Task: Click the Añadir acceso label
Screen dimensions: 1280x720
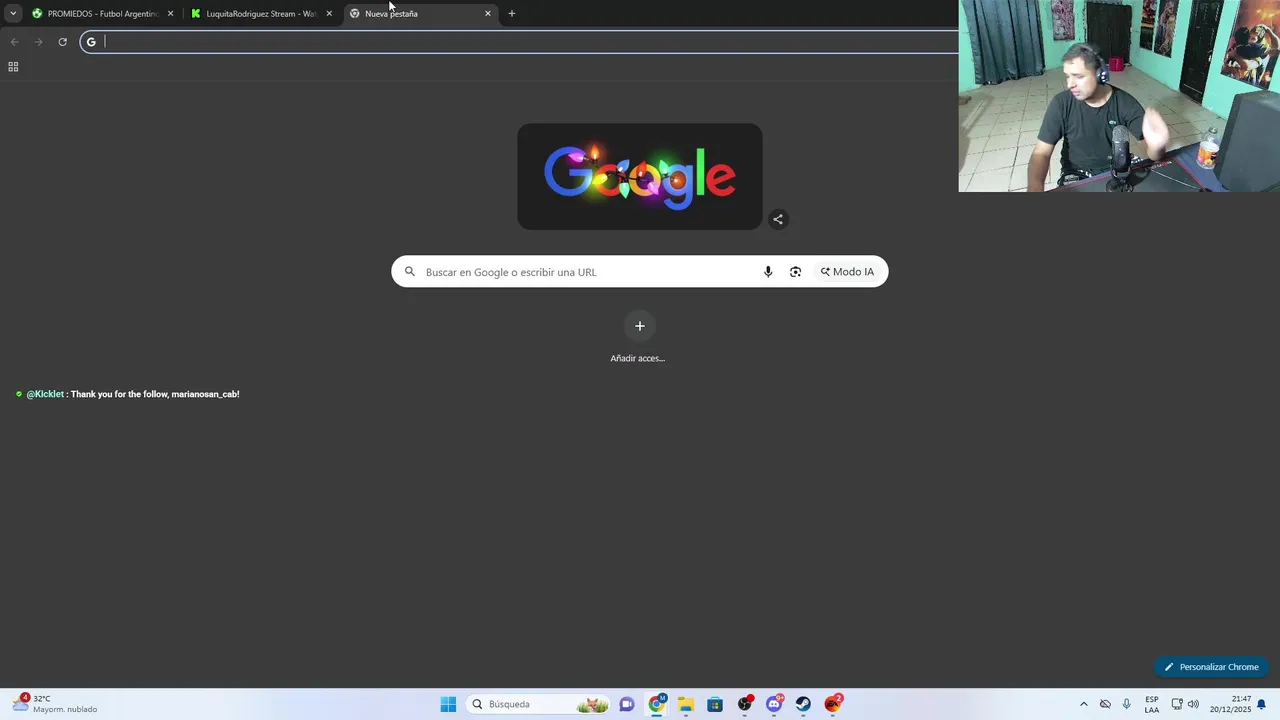Action: [638, 358]
